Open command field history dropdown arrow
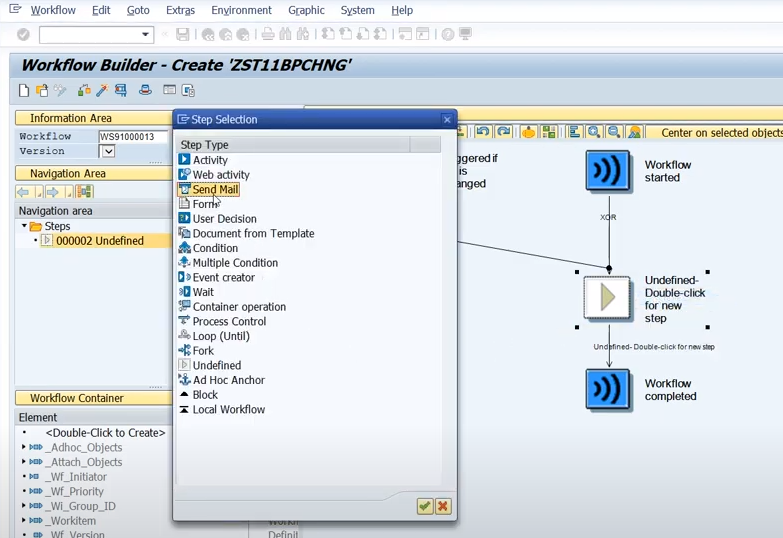Image resolution: width=783 pixels, height=538 pixels. click(x=145, y=34)
